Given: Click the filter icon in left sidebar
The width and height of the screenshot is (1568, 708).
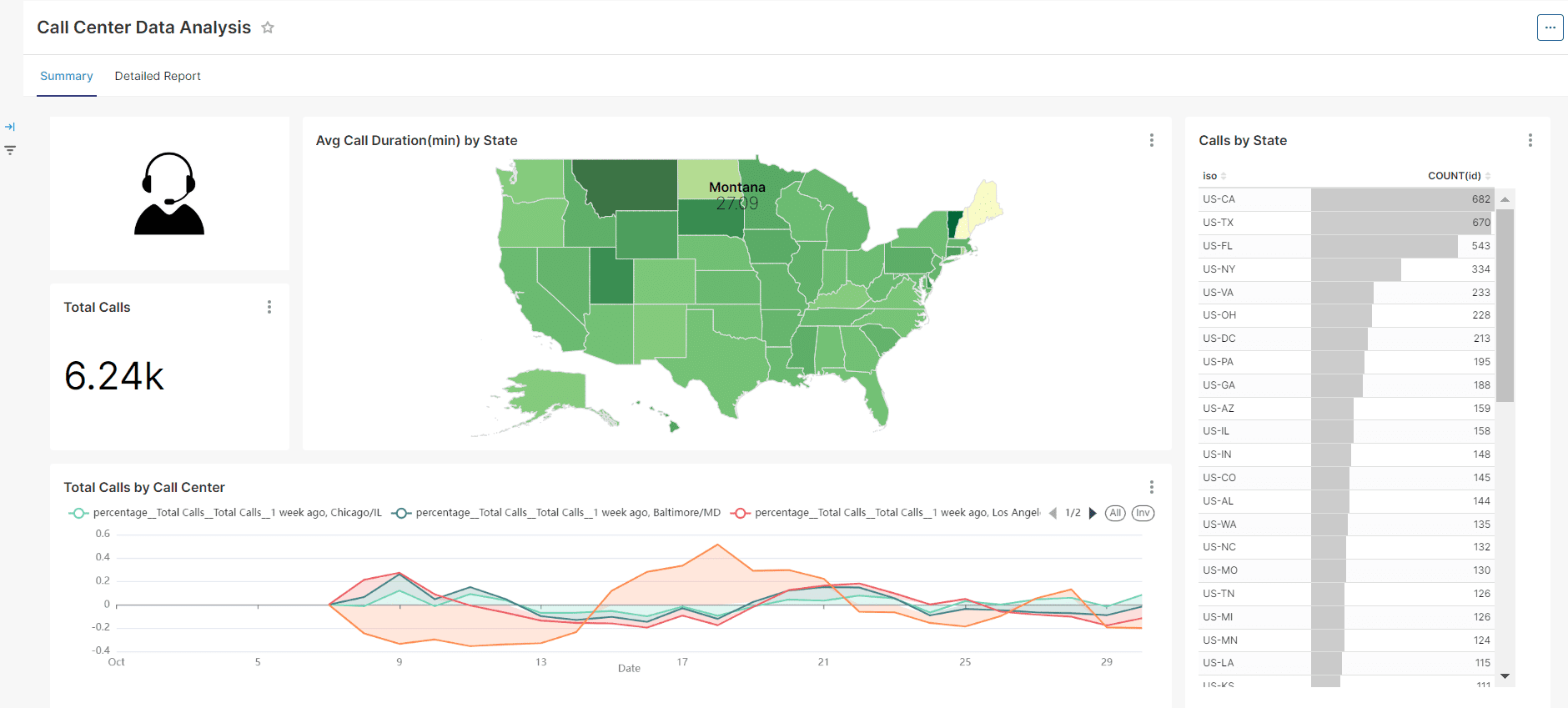Looking at the screenshot, I should click(10, 150).
